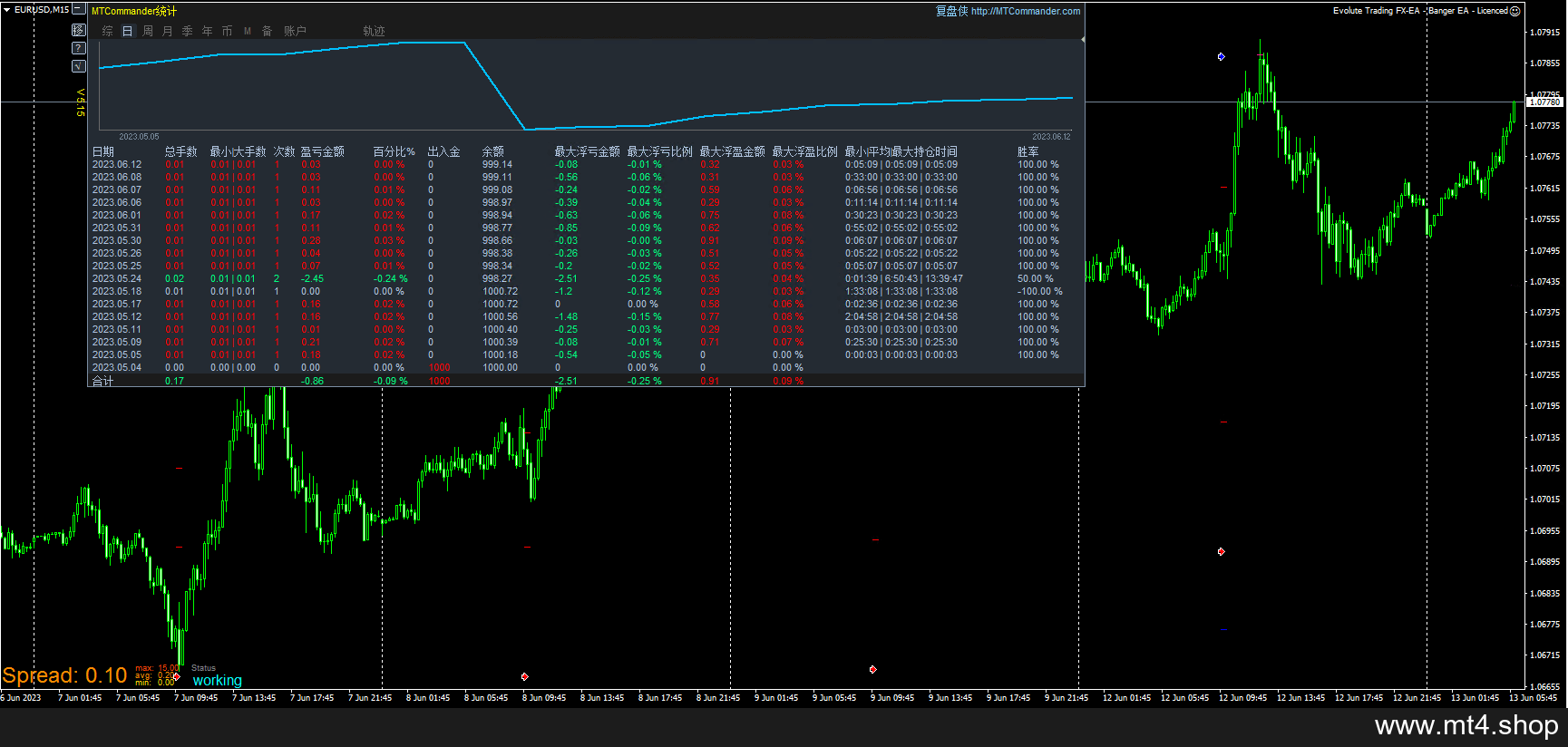Image resolution: width=1568 pixels, height=747 pixels.
Task: Click the Evolute Trading FX-EA label
Action: [x=1376, y=11]
